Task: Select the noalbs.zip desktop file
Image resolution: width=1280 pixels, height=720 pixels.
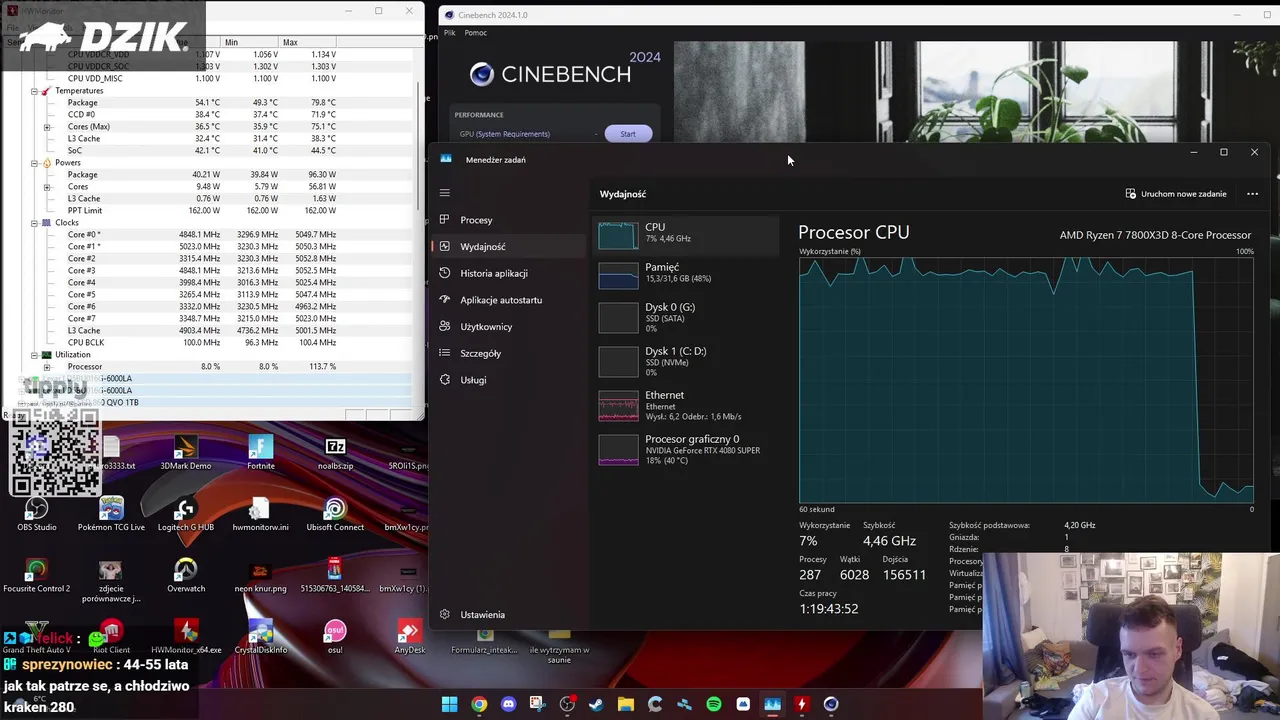Action: (335, 452)
